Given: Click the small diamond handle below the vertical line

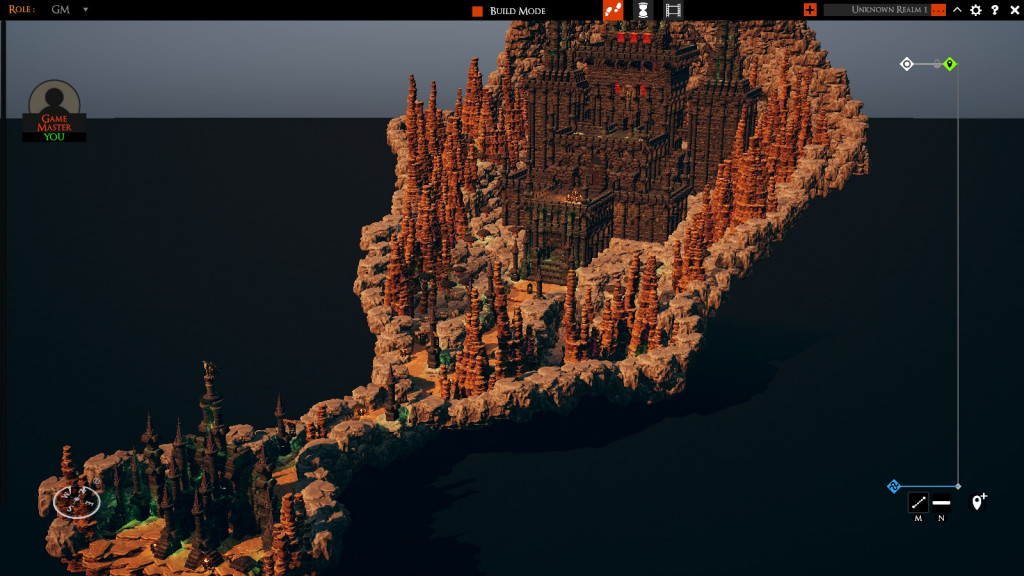Looking at the screenshot, I should click(958, 486).
